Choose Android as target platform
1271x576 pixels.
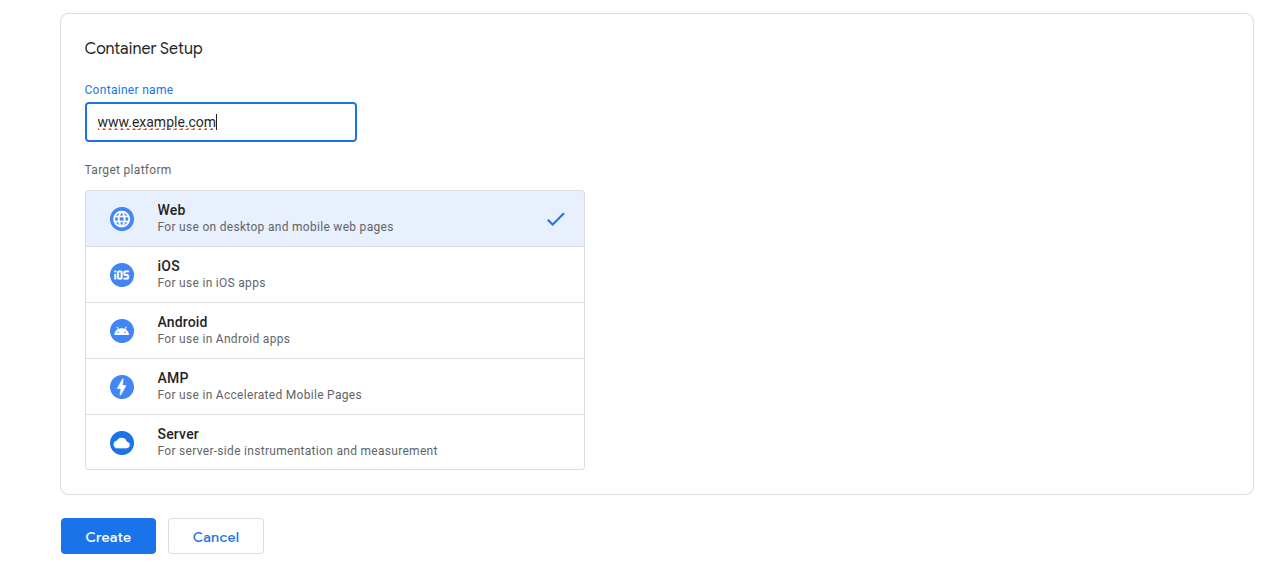coord(182,322)
